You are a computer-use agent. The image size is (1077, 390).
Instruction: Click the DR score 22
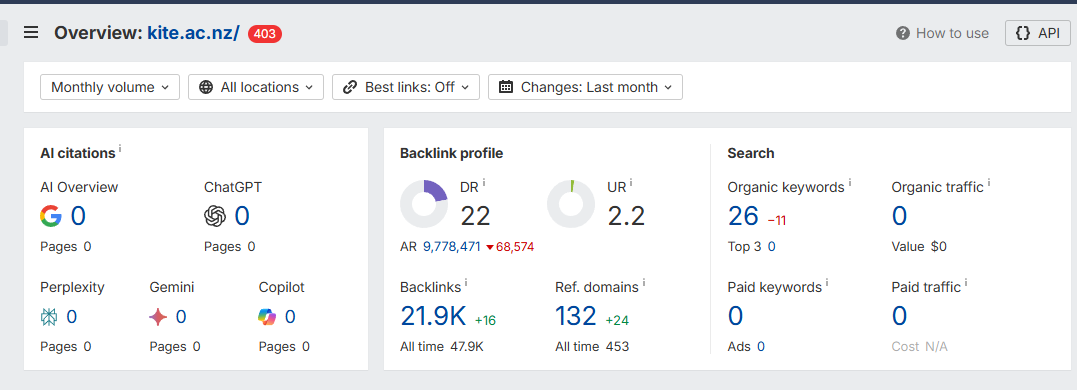[x=475, y=216]
